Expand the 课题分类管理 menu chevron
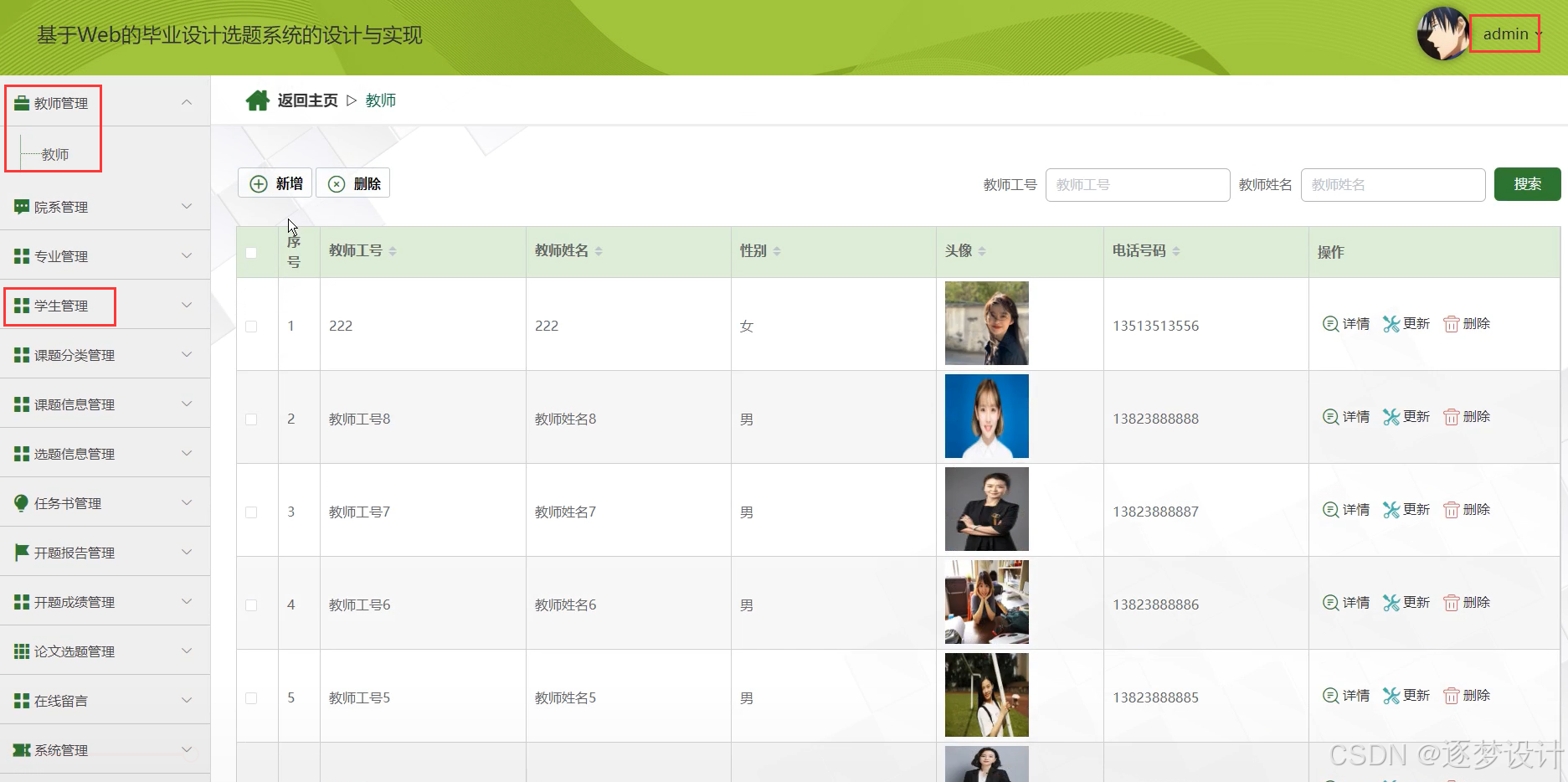 click(187, 354)
